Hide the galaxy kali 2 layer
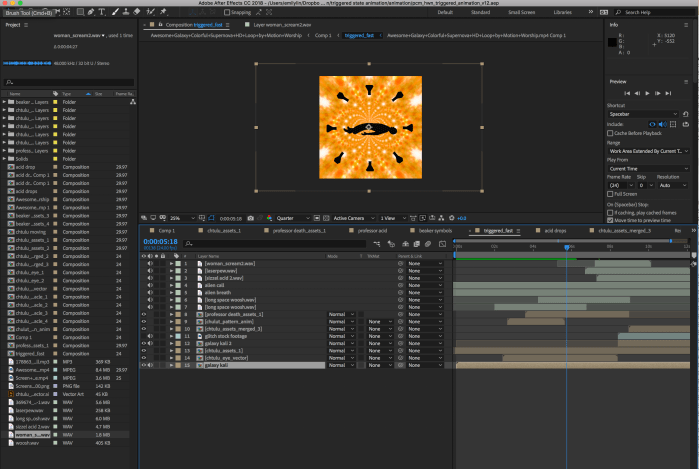The width and height of the screenshot is (699, 469). pos(144,343)
